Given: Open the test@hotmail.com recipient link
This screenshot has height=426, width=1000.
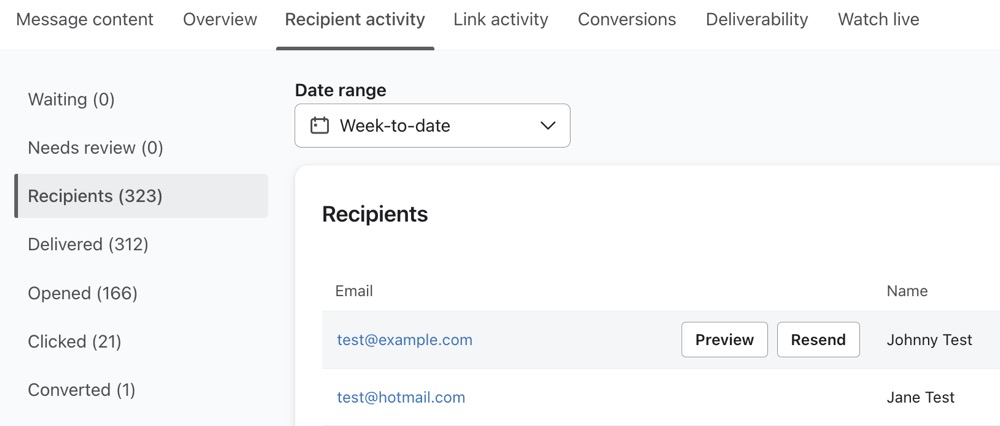Looking at the screenshot, I should [401, 397].
